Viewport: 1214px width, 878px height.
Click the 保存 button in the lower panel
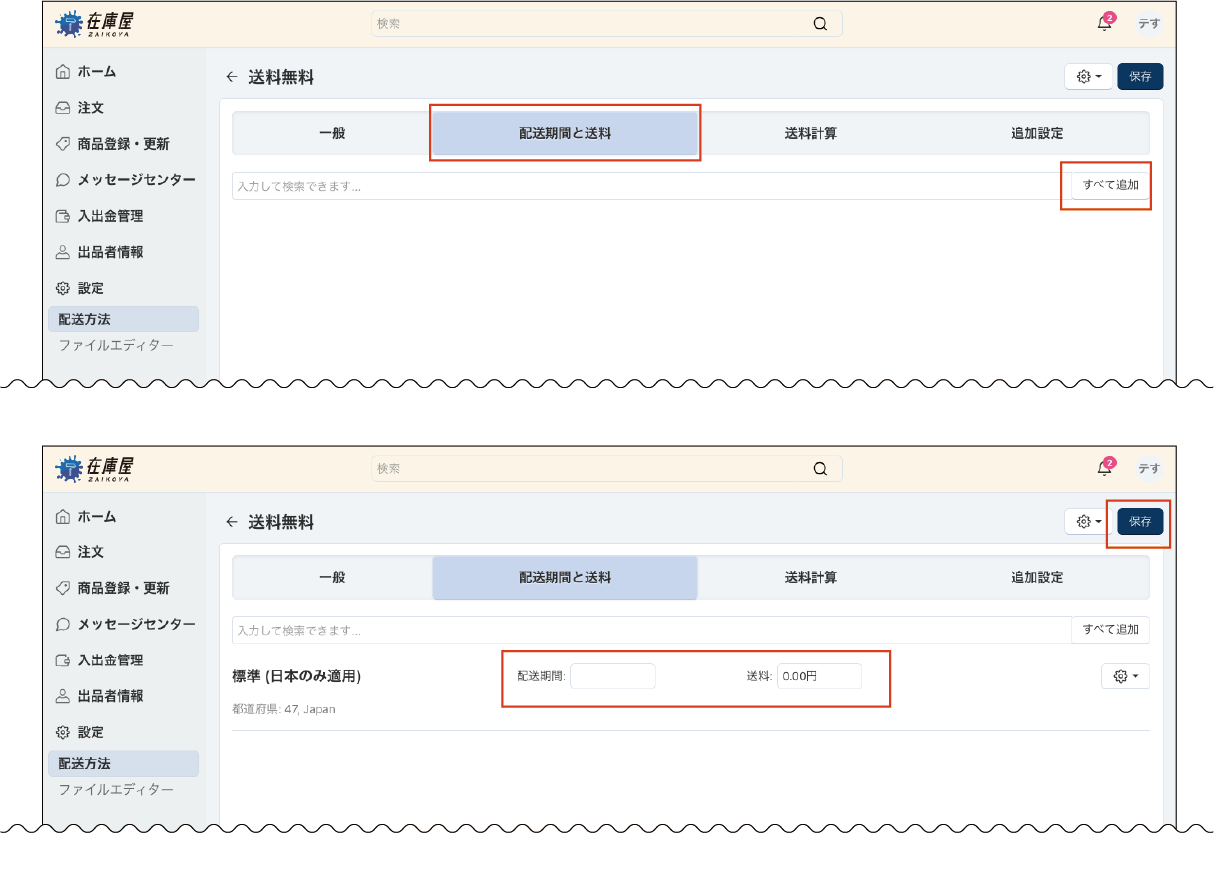point(1140,521)
